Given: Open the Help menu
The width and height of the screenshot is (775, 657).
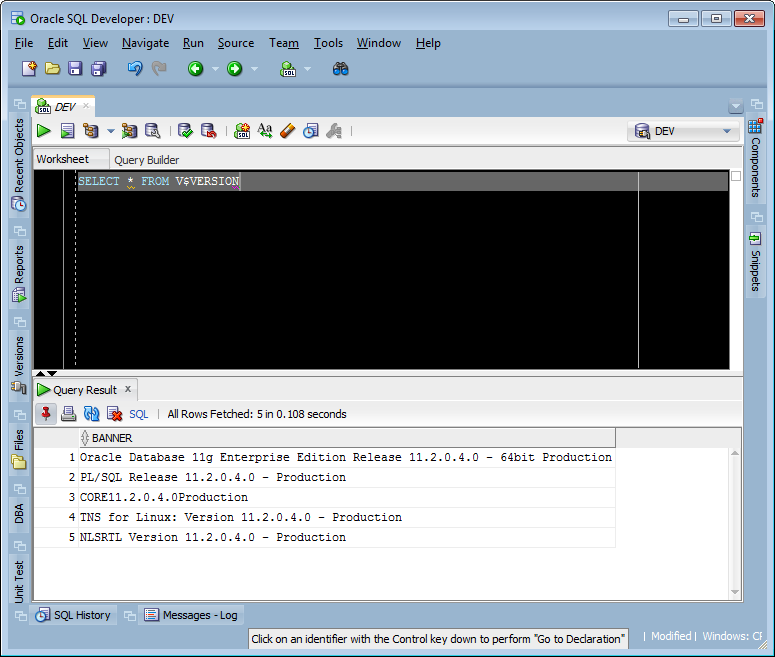Looking at the screenshot, I should point(428,43).
